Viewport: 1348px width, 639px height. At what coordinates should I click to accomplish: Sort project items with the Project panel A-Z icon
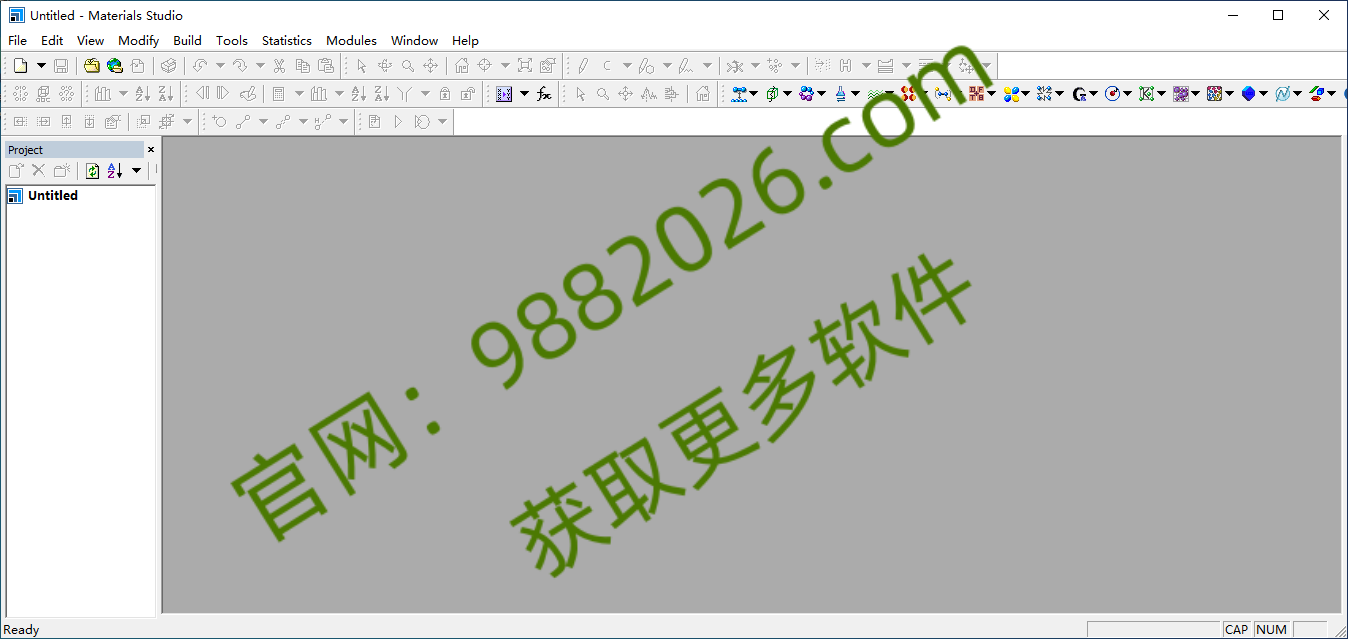click(115, 171)
